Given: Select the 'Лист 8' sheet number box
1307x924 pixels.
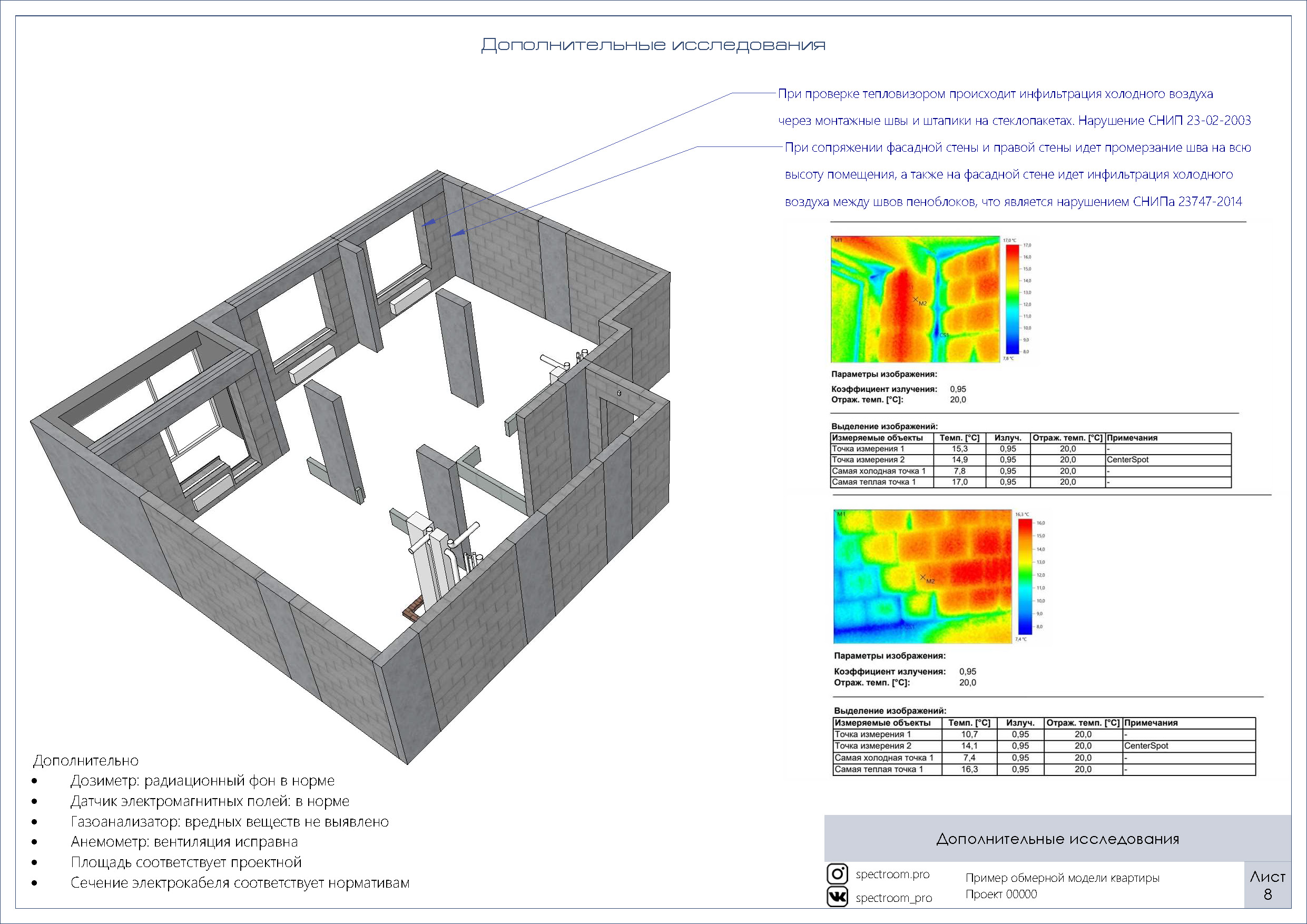Looking at the screenshot, I should (x=1267, y=886).
